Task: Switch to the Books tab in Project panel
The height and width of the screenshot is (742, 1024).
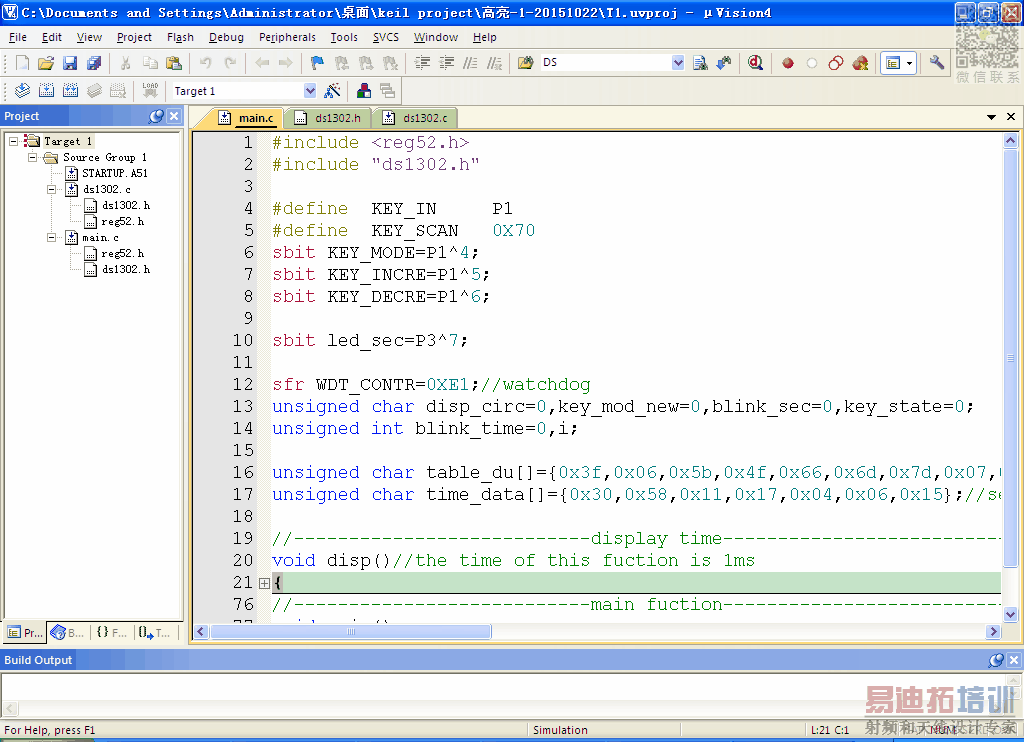Action: tap(68, 632)
